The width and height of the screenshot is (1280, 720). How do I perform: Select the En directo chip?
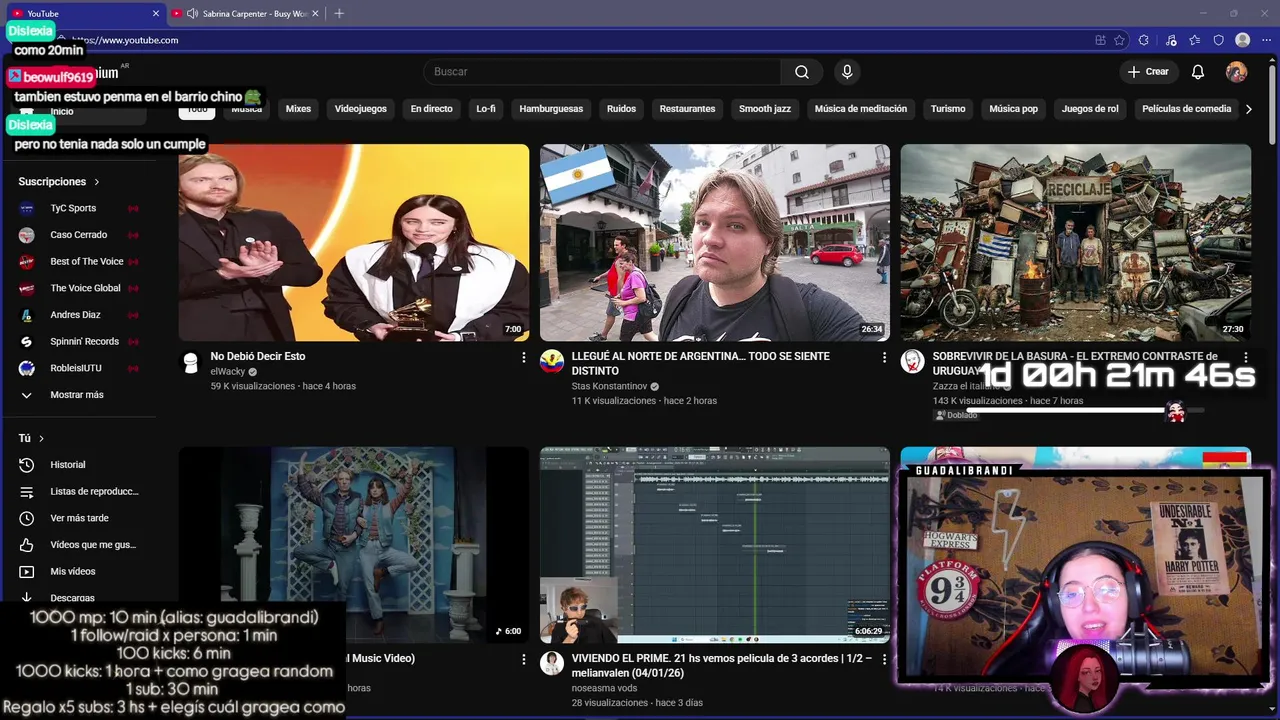coord(431,109)
